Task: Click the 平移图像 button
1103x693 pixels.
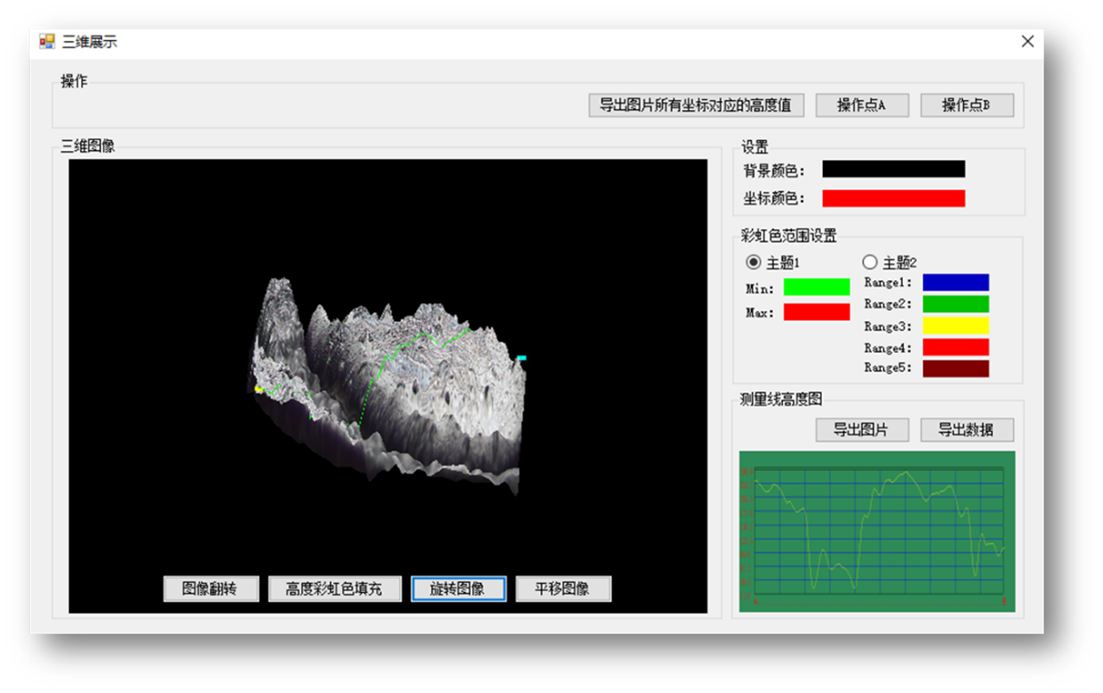Action: pos(563,589)
